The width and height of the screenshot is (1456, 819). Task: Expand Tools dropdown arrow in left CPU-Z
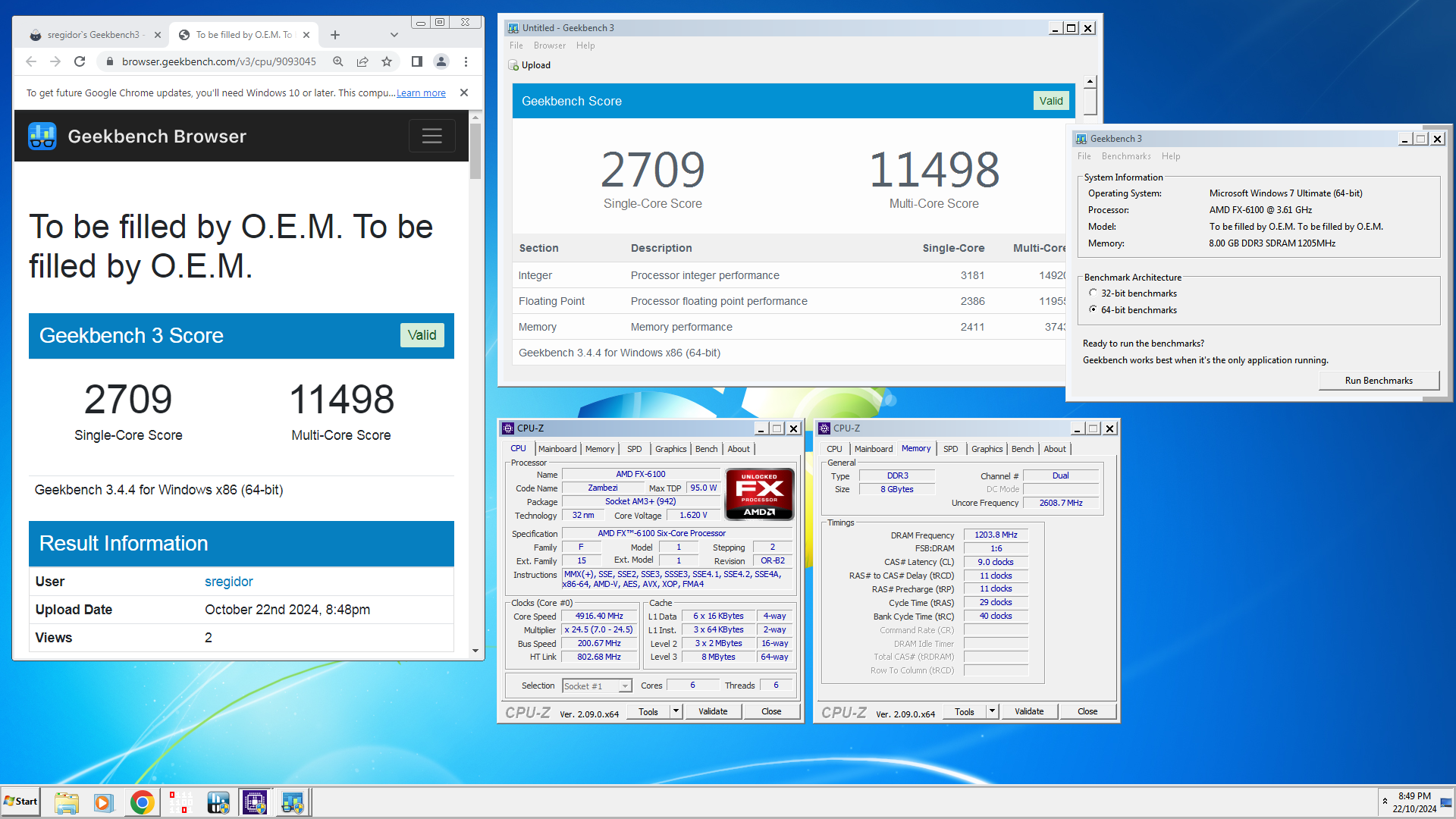pos(676,711)
